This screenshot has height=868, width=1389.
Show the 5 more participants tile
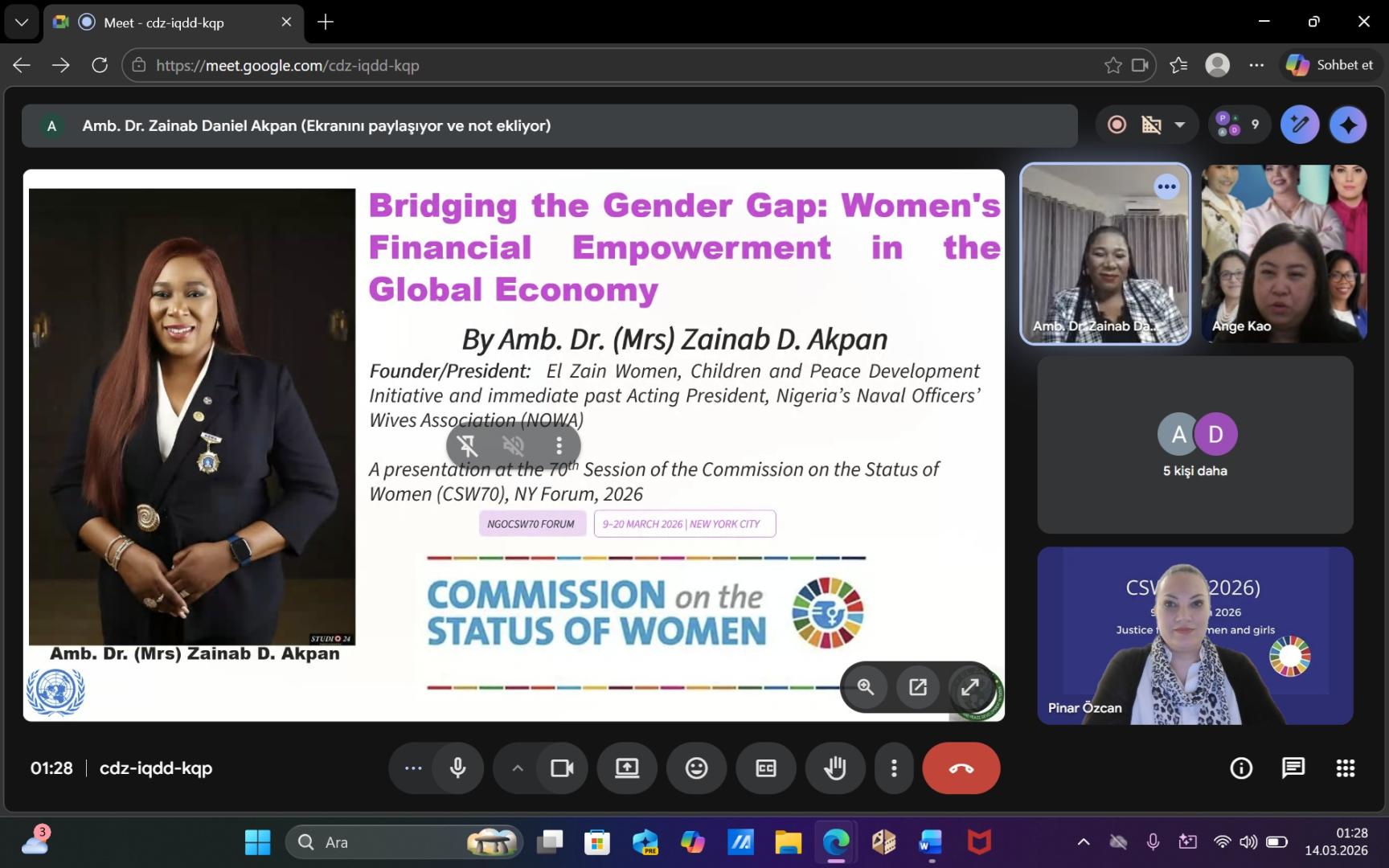tap(1194, 444)
